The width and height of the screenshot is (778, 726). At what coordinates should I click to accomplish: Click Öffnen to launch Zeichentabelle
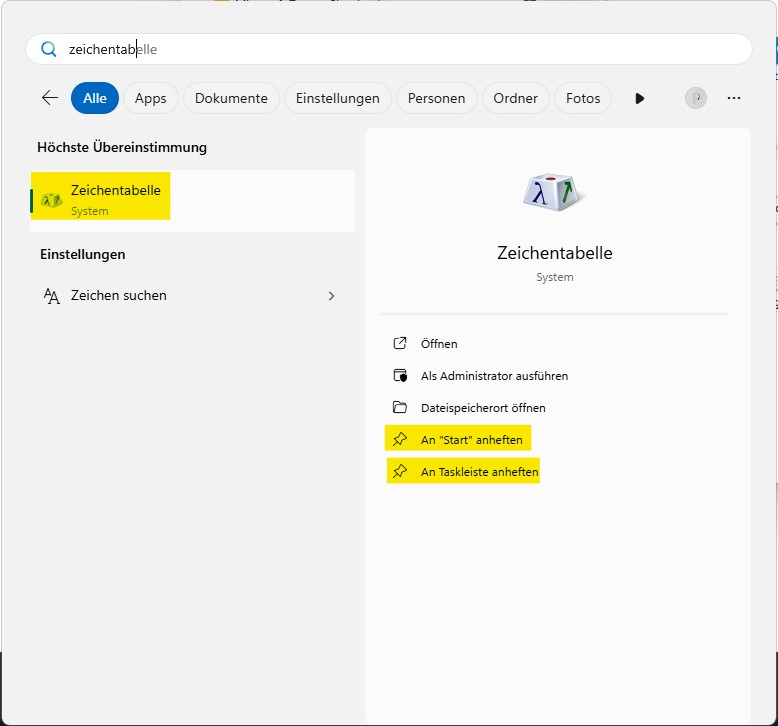[x=439, y=344]
